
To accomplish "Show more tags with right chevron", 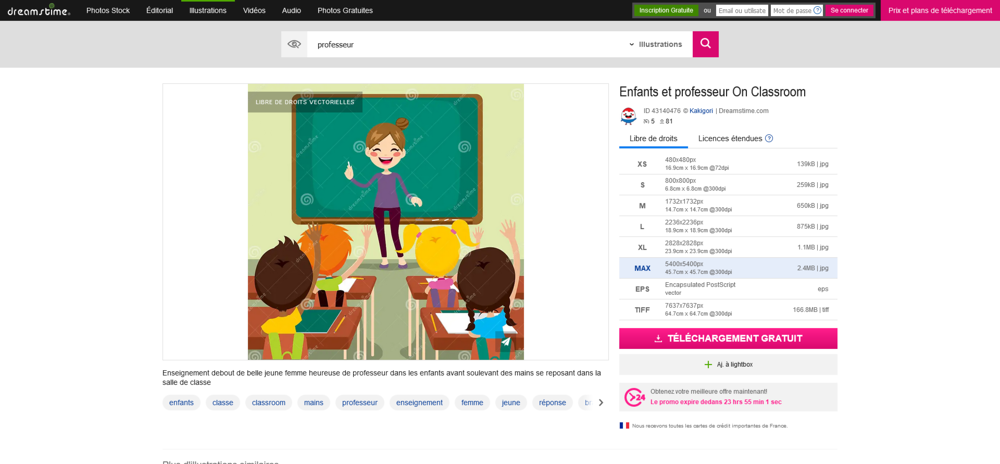I will pos(600,402).
